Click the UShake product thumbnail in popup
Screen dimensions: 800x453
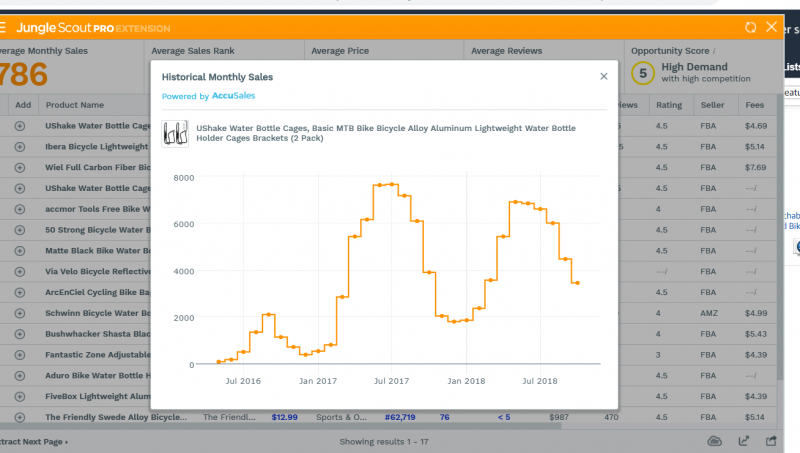175,134
